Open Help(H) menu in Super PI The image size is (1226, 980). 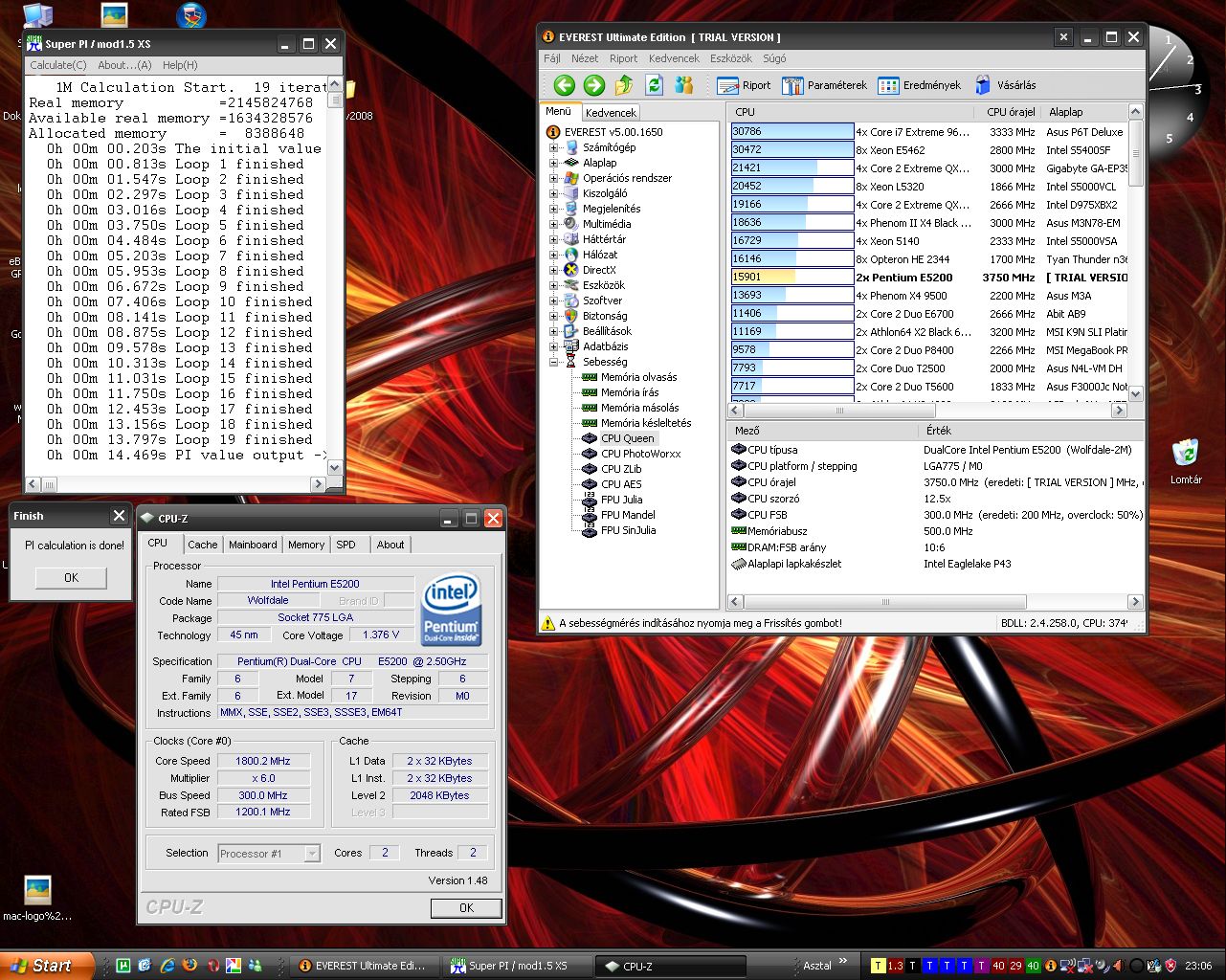point(180,65)
